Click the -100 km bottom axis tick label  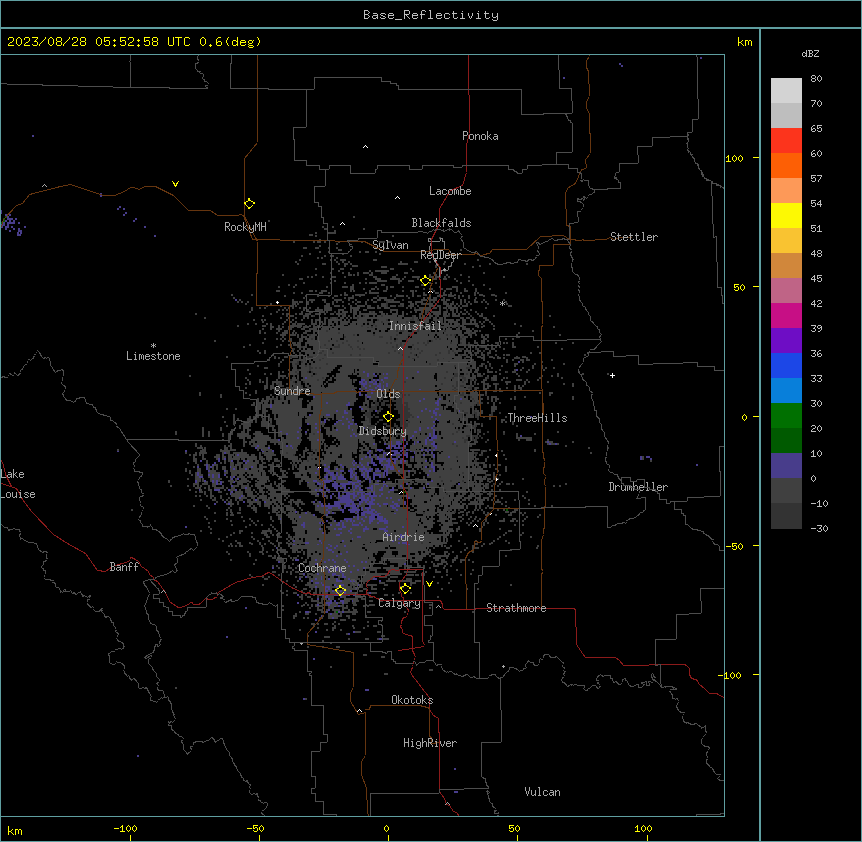point(125,828)
